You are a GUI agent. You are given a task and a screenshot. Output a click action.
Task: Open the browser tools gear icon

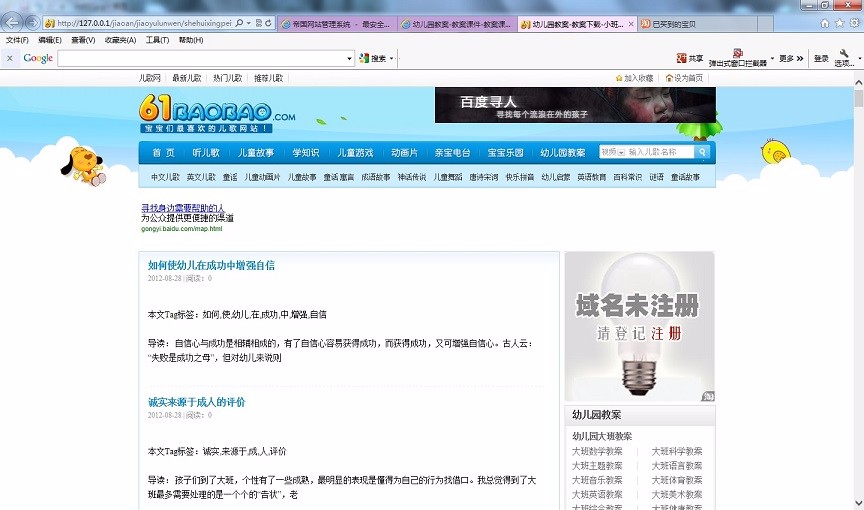pyautogui.click(x=855, y=23)
